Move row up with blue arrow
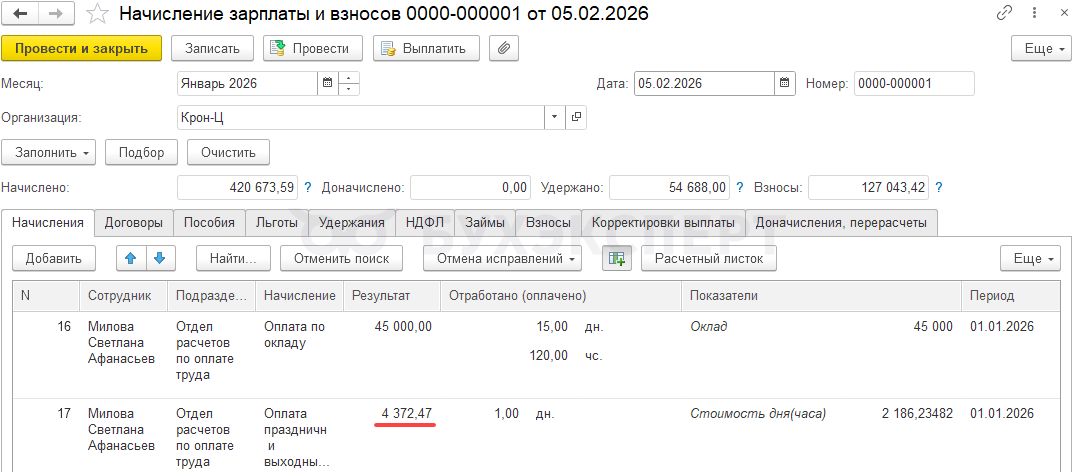This screenshot has height=472, width=1074. (132, 259)
